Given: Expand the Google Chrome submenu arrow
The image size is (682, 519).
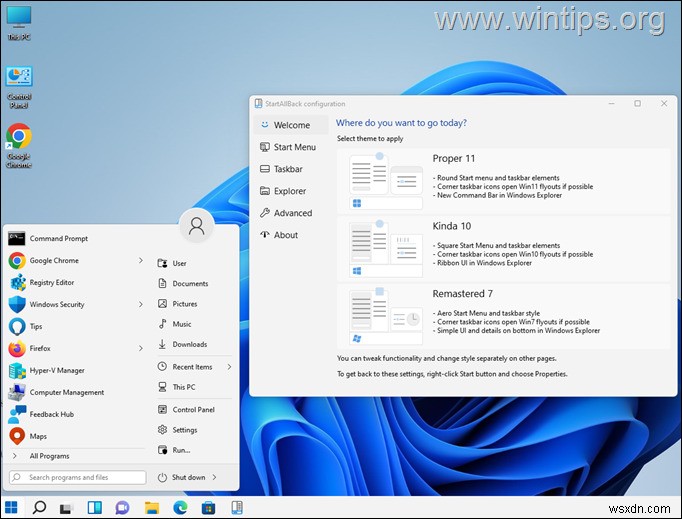Looking at the screenshot, I should tap(141, 261).
